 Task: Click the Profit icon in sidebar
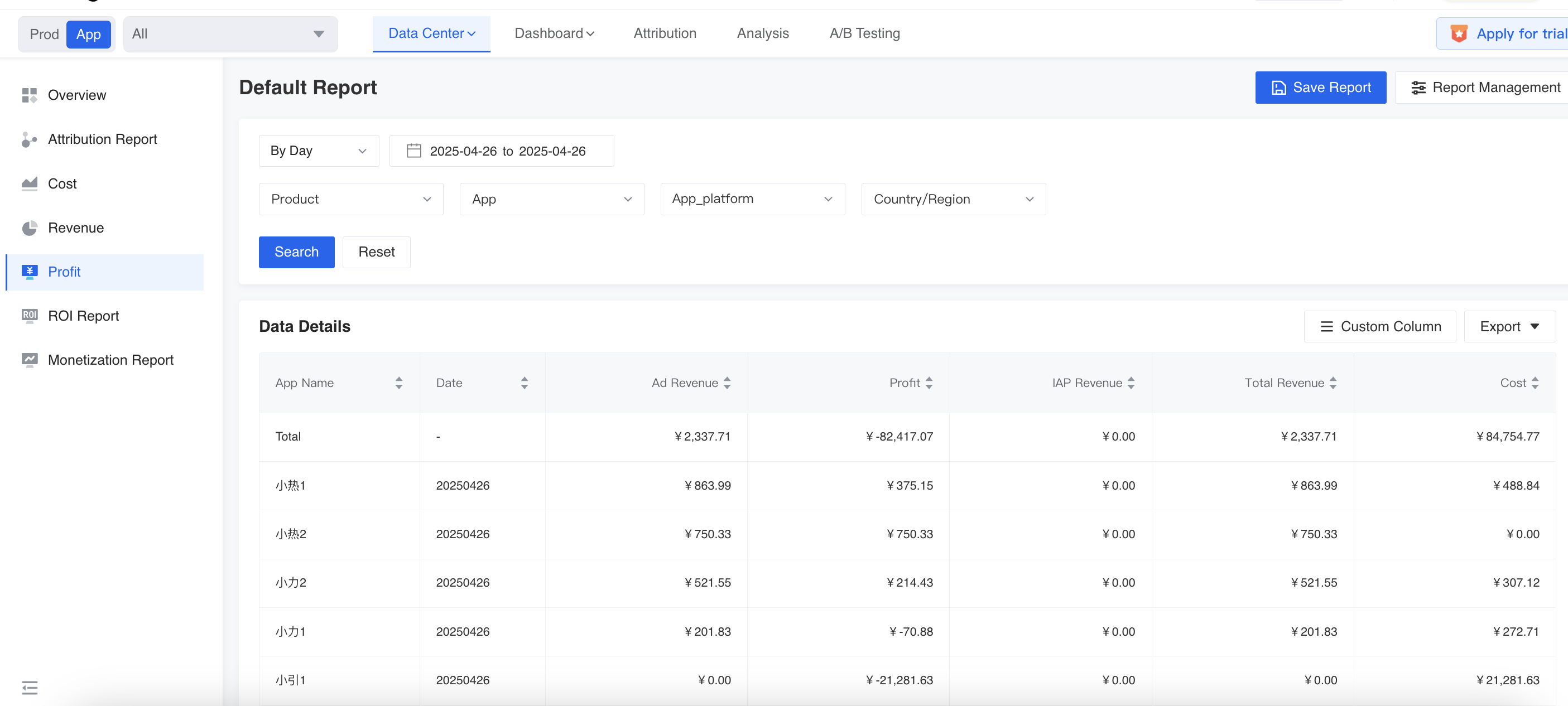point(28,272)
